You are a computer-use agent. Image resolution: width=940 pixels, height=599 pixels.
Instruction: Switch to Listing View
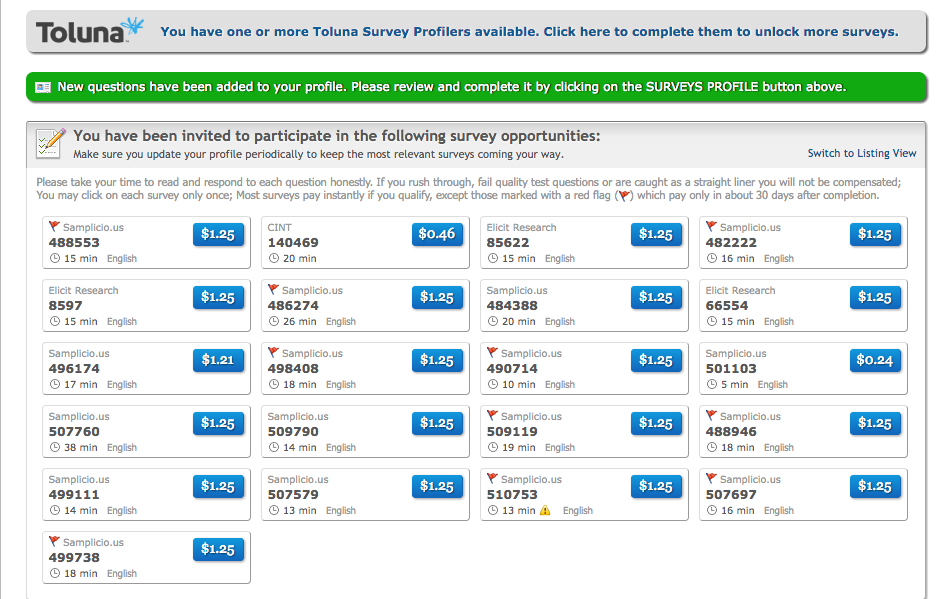861,153
